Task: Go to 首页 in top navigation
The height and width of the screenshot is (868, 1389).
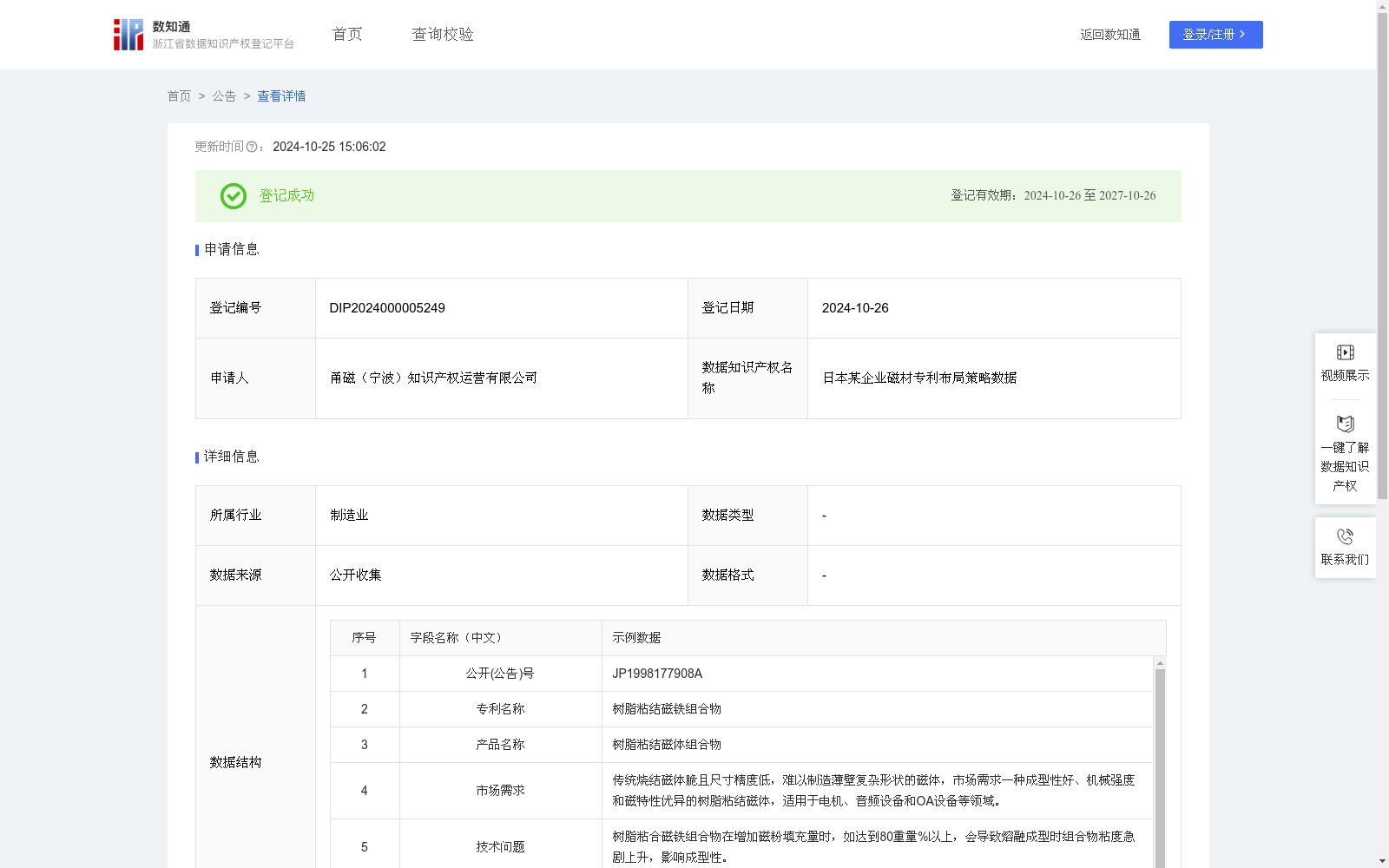Action: pyautogui.click(x=347, y=35)
